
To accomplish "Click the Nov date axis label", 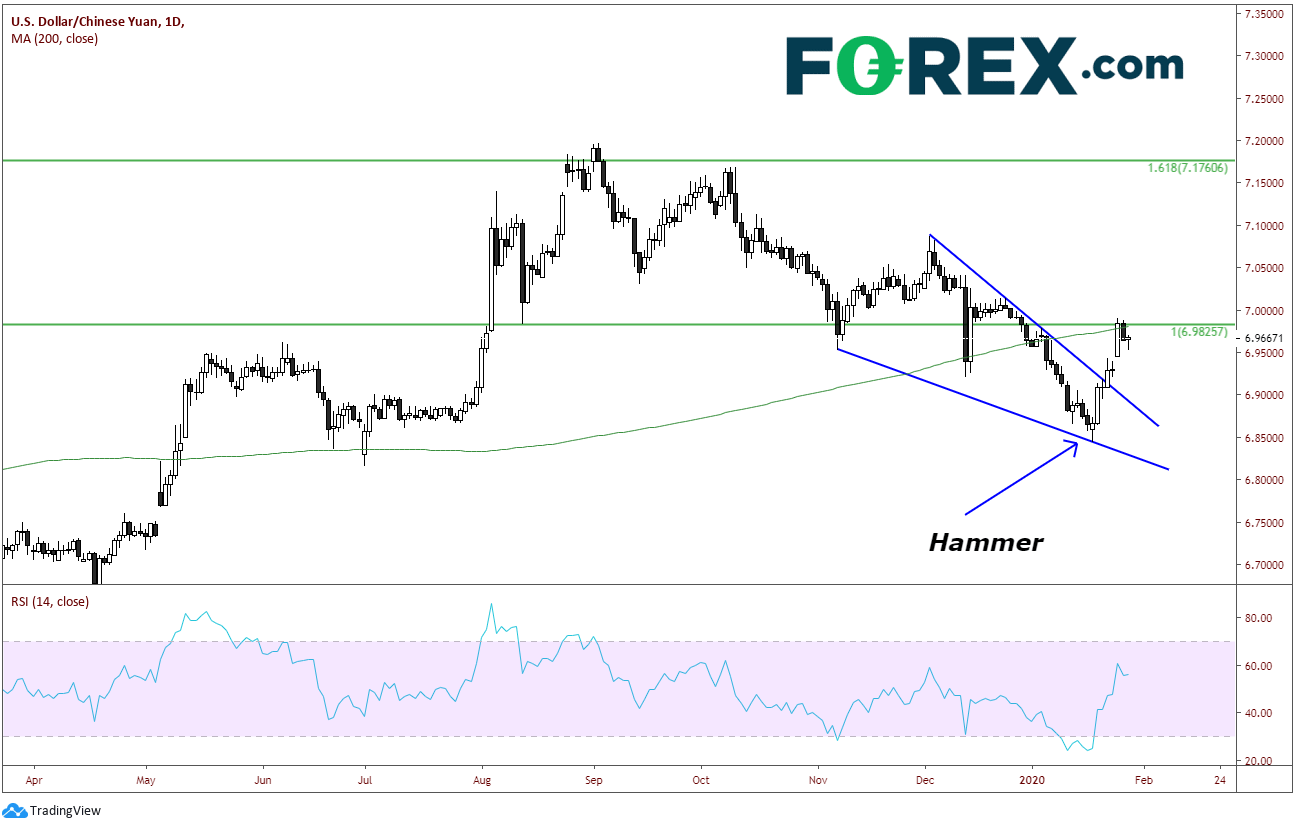I will tap(819, 778).
